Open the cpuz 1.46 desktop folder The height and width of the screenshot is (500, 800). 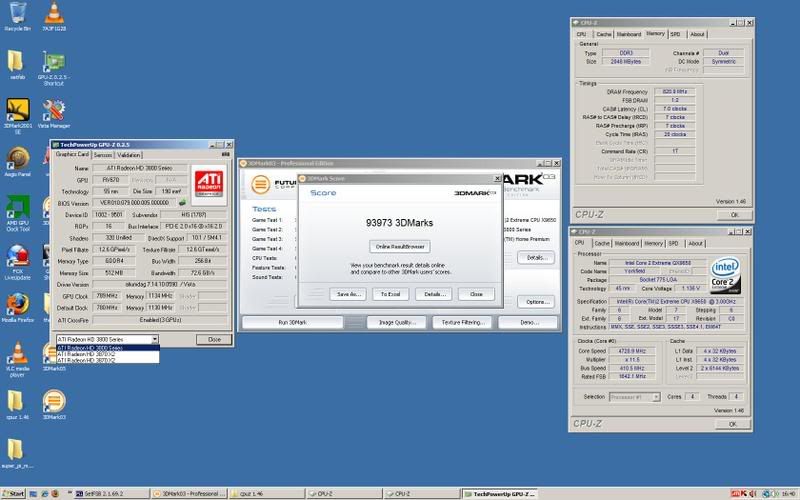tap(17, 404)
